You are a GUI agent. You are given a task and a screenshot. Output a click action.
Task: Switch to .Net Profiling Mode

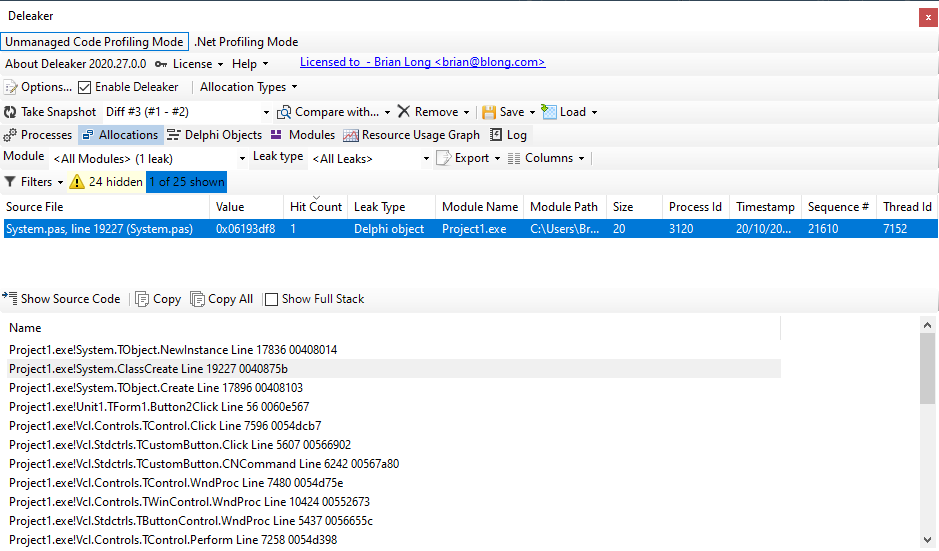click(246, 42)
